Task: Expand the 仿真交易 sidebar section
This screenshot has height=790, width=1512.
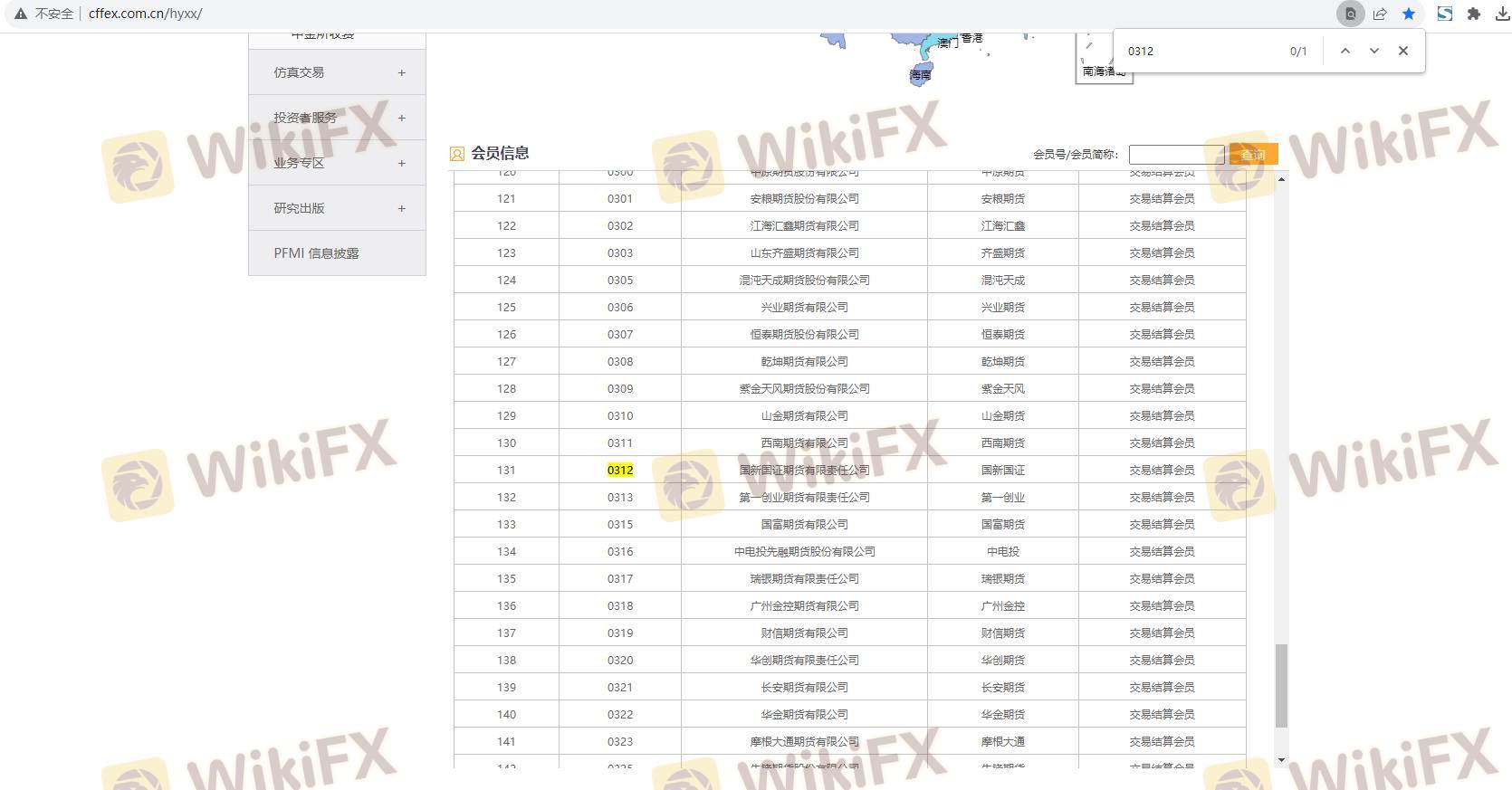Action: coord(401,72)
